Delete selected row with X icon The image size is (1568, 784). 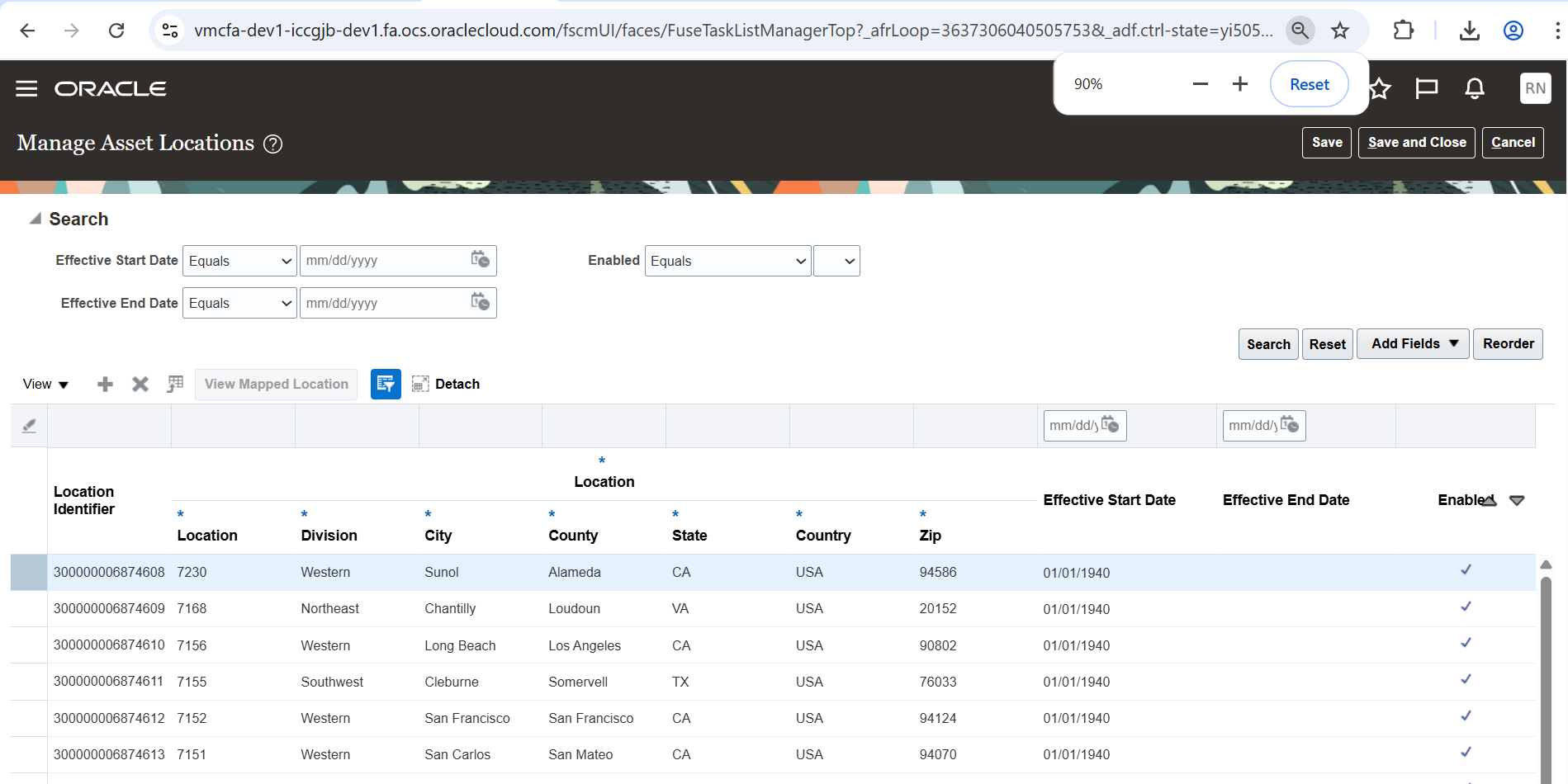pos(140,385)
